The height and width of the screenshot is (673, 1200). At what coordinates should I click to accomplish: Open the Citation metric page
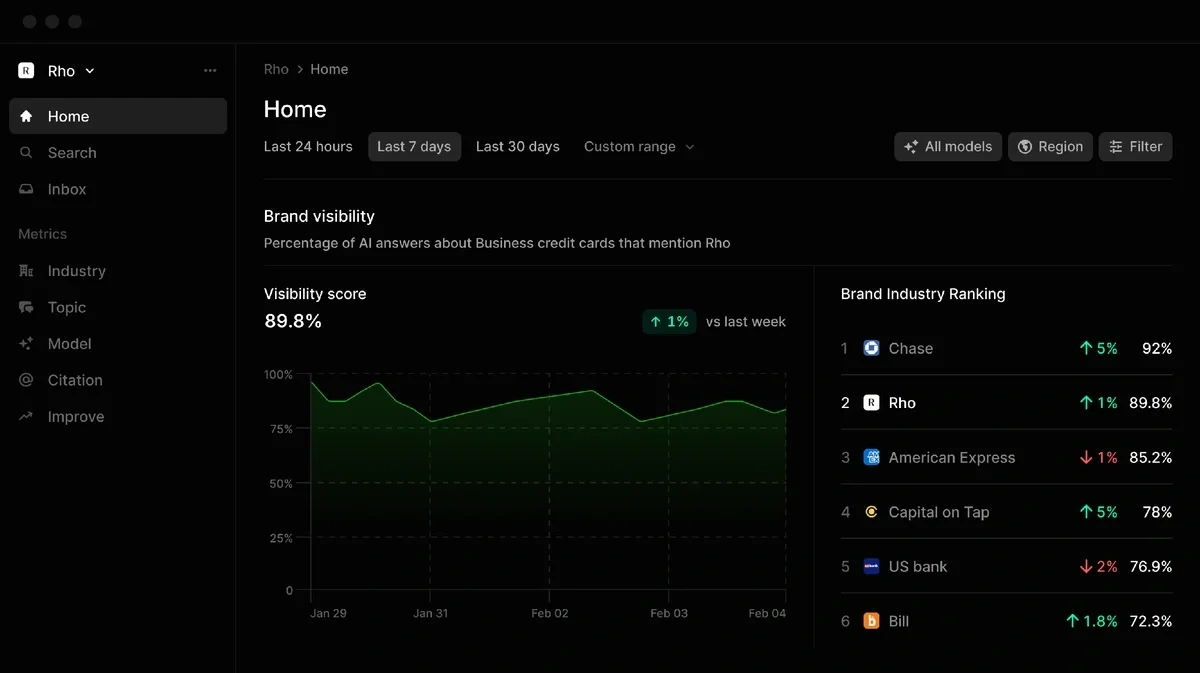click(75, 380)
